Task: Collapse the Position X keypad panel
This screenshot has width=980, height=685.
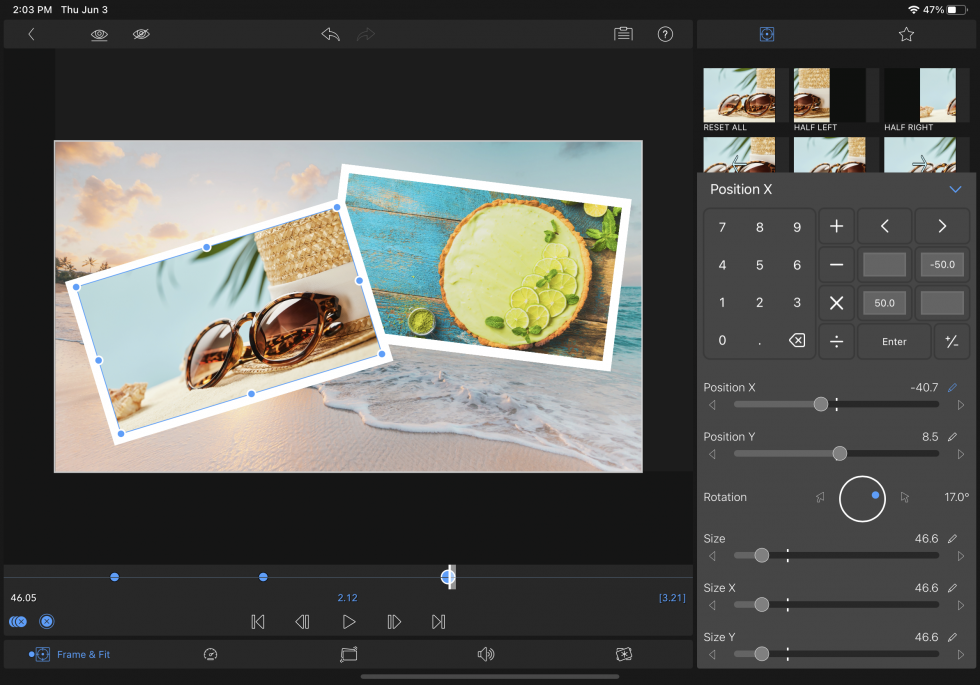Action: (x=954, y=189)
